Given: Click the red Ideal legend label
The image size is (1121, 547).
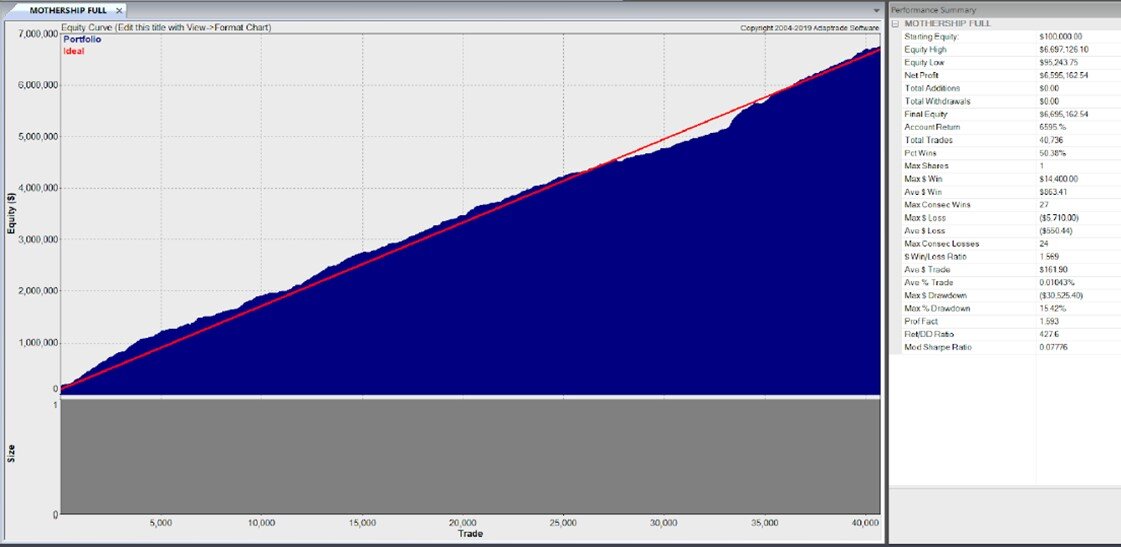Looking at the screenshot, I should [x=74, y=51].
